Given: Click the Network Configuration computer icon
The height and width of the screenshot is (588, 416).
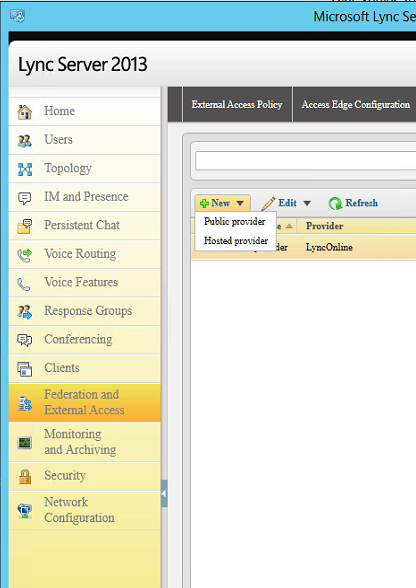Looking at the screenshot, I should (25, 510).
